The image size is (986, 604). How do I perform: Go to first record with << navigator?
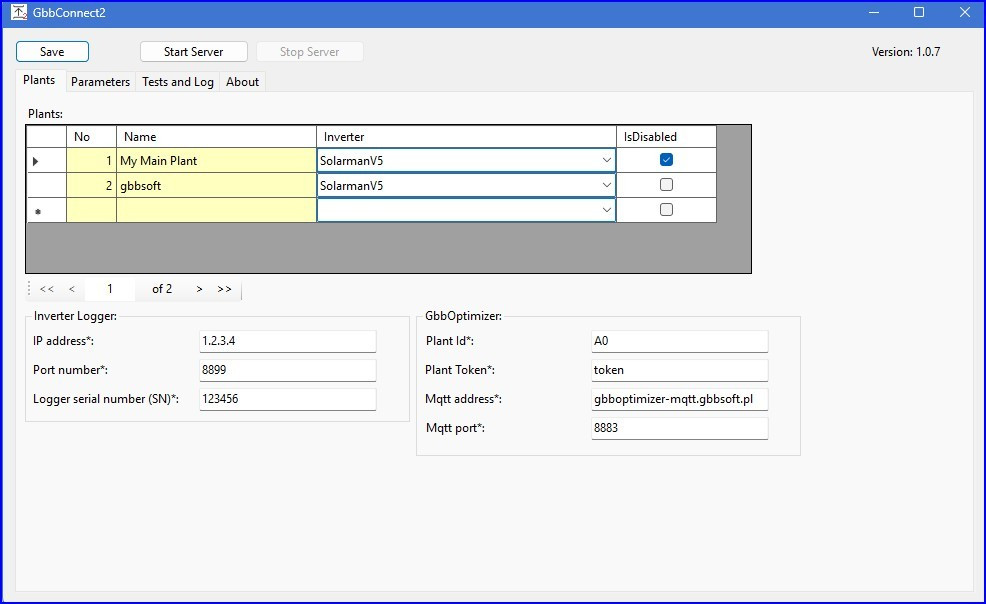point(47,289)
